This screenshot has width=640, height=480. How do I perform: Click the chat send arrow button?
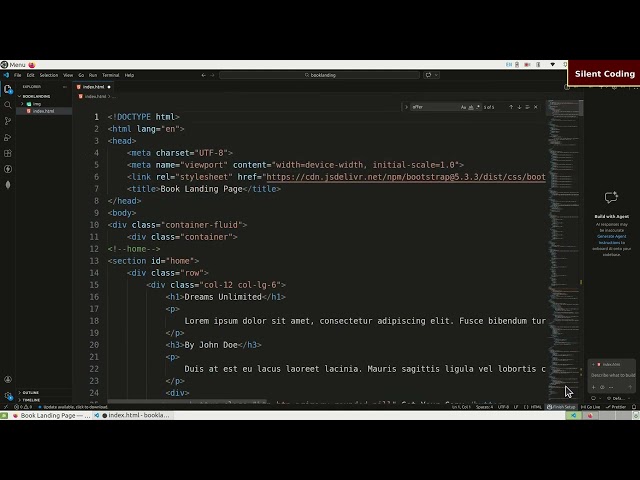pyautogui.click(x=630, y=387)
